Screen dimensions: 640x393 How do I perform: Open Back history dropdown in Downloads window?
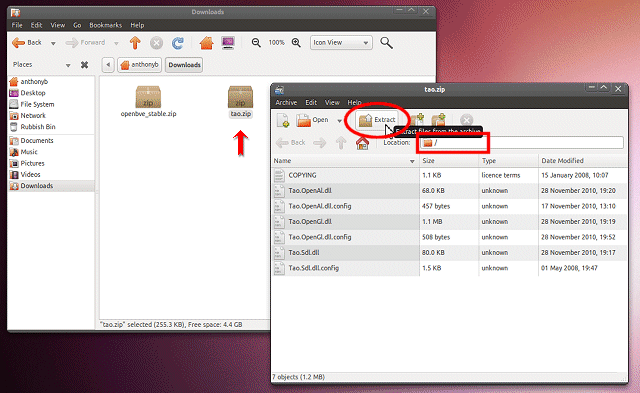(53, 43)
